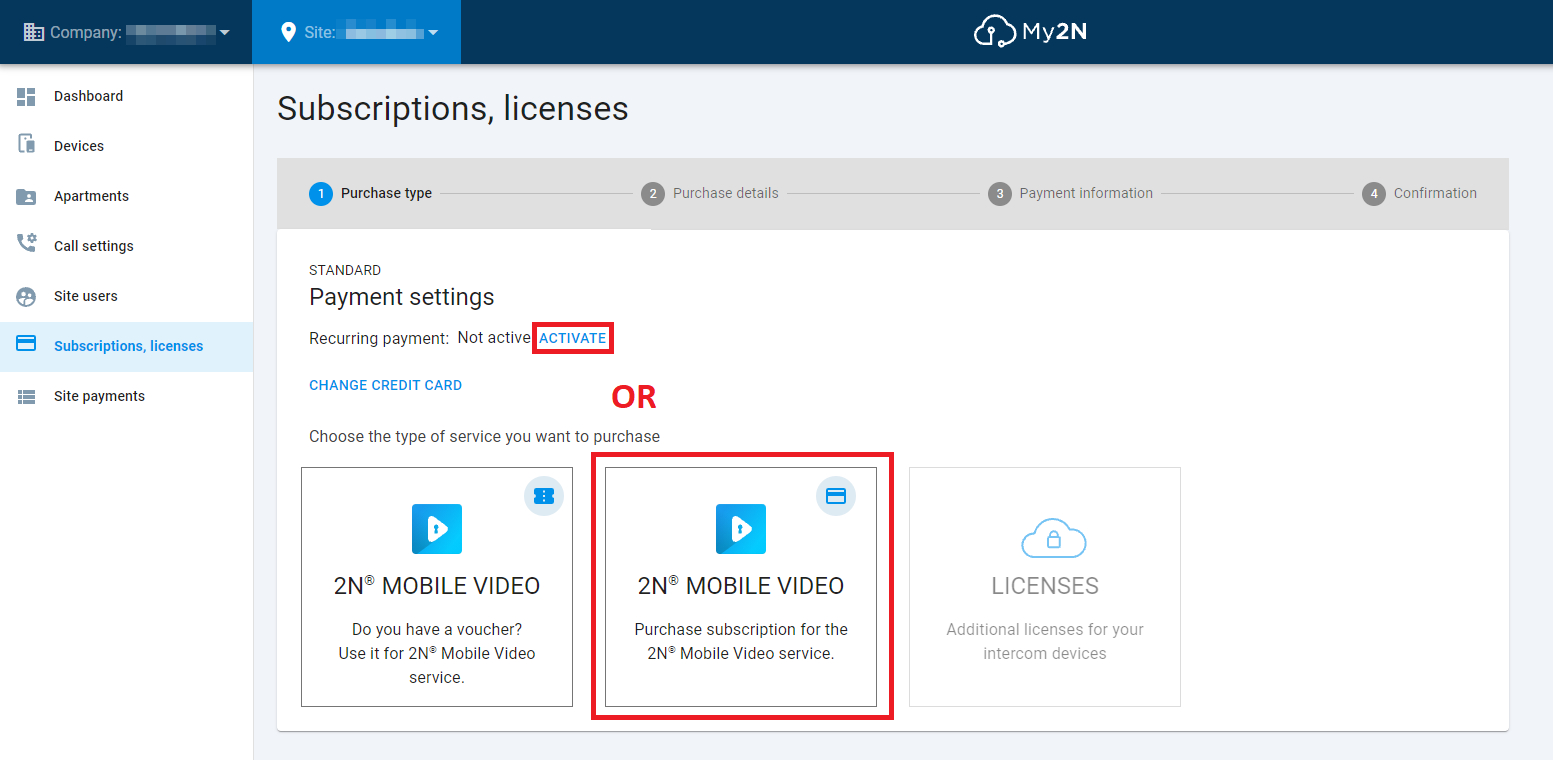
Task: Click 'Do you have a voucher?' text
Action: [x=437, y=629]
